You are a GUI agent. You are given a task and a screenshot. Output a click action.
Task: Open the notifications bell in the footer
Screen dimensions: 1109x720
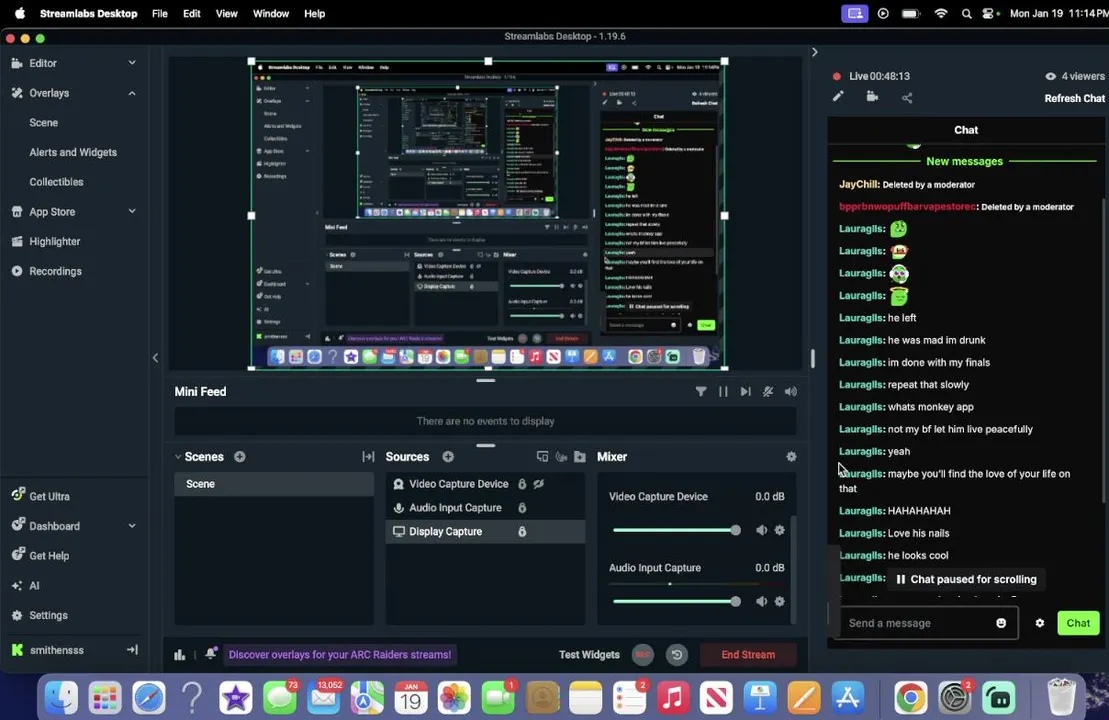click(x=210, y=654)
